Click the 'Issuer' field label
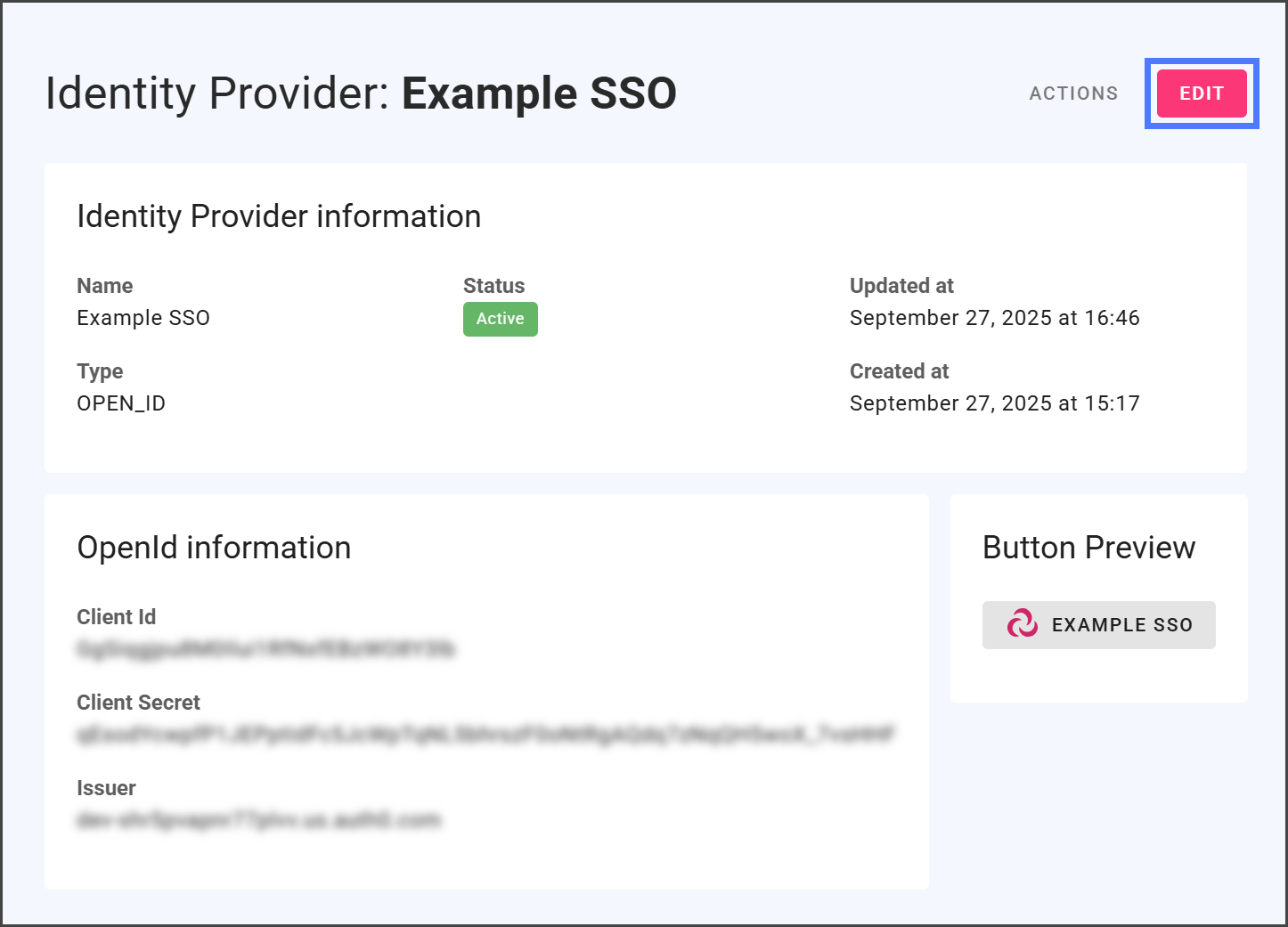 point(106,788)
